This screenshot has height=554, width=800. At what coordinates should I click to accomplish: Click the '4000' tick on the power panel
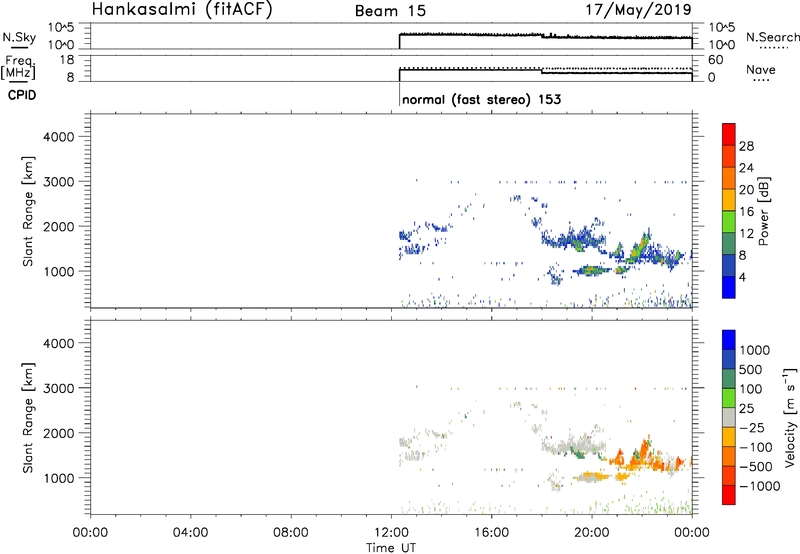pyautogui.click(x=58, y=137)
